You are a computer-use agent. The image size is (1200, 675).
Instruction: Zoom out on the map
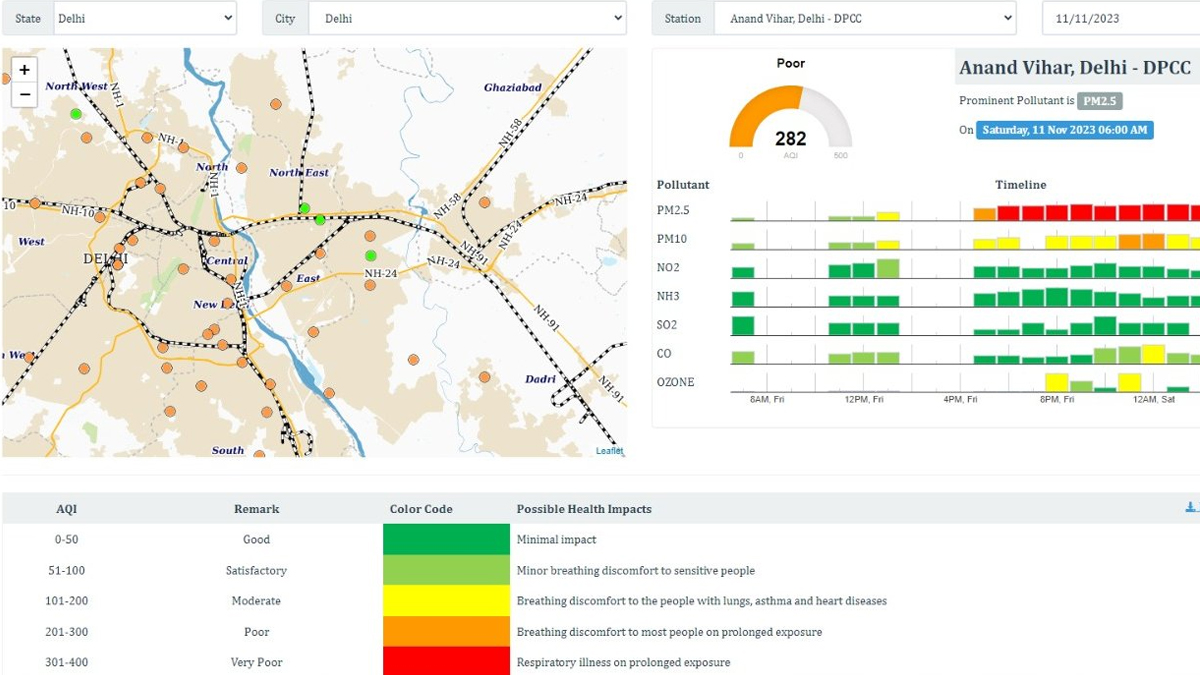click(x=24, y=95)
